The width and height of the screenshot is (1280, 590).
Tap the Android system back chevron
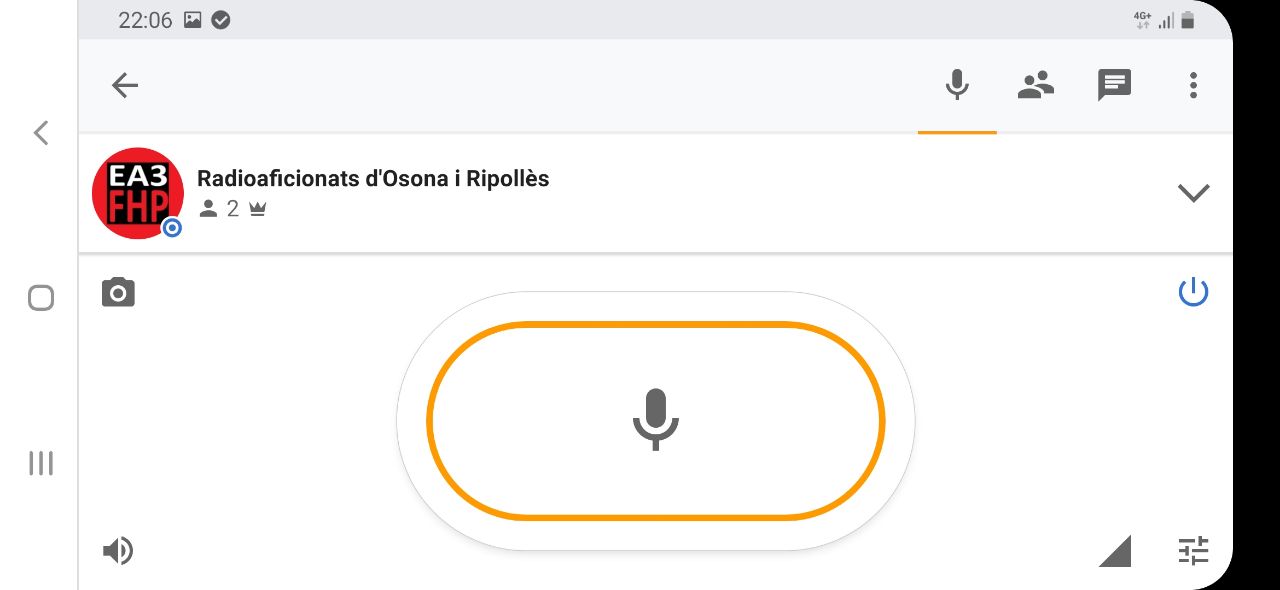[41, 132]
